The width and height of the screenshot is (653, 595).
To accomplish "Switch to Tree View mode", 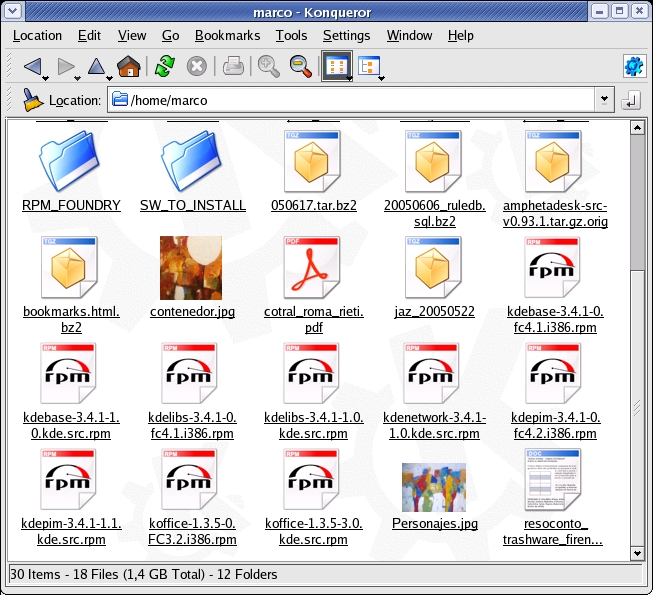I will (x=370, y=67).
